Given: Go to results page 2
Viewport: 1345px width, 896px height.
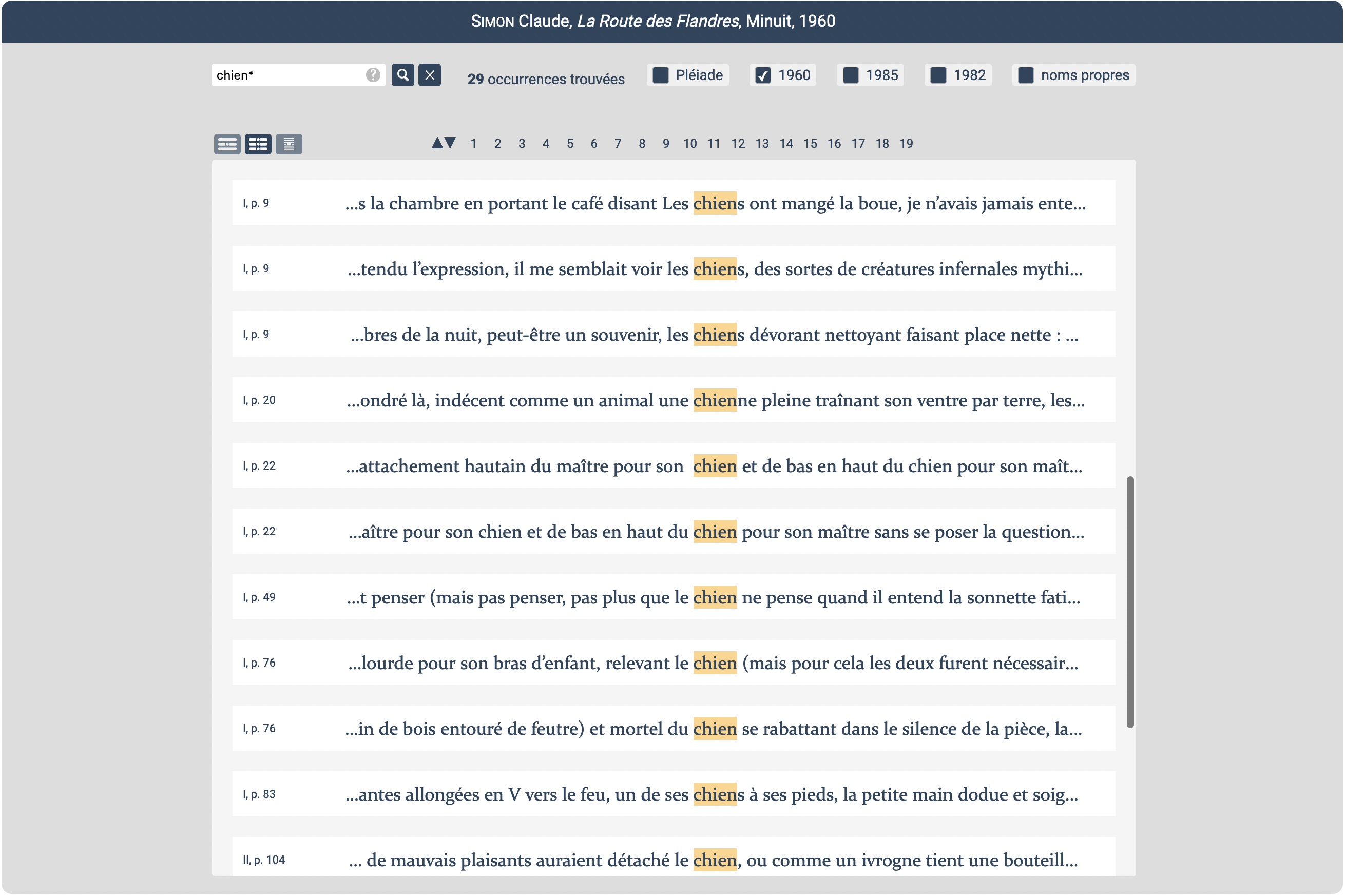Looking at the screenshot, I should point(497,143).
